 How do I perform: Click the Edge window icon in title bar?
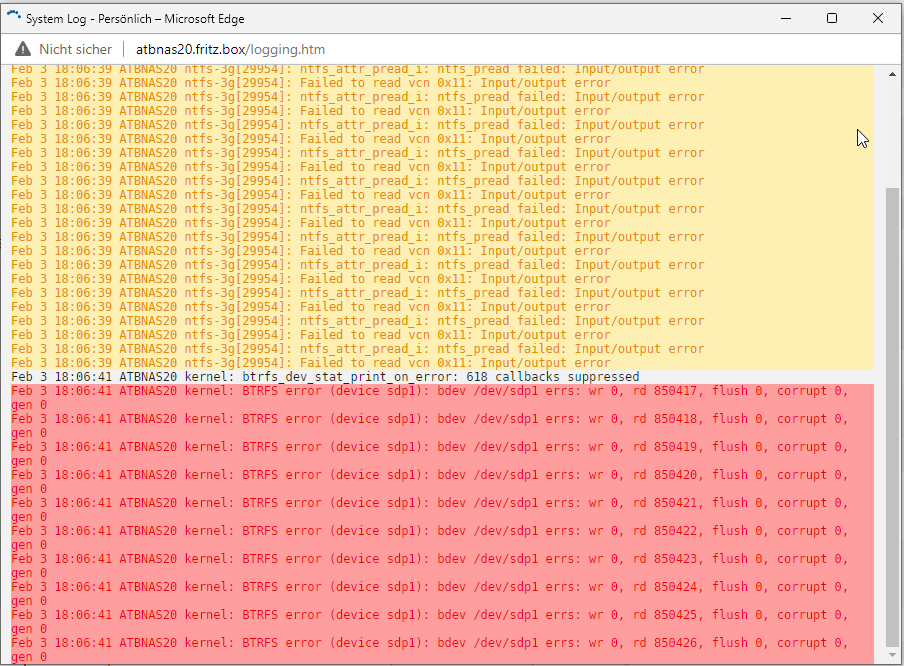click(x=14, y=17)
